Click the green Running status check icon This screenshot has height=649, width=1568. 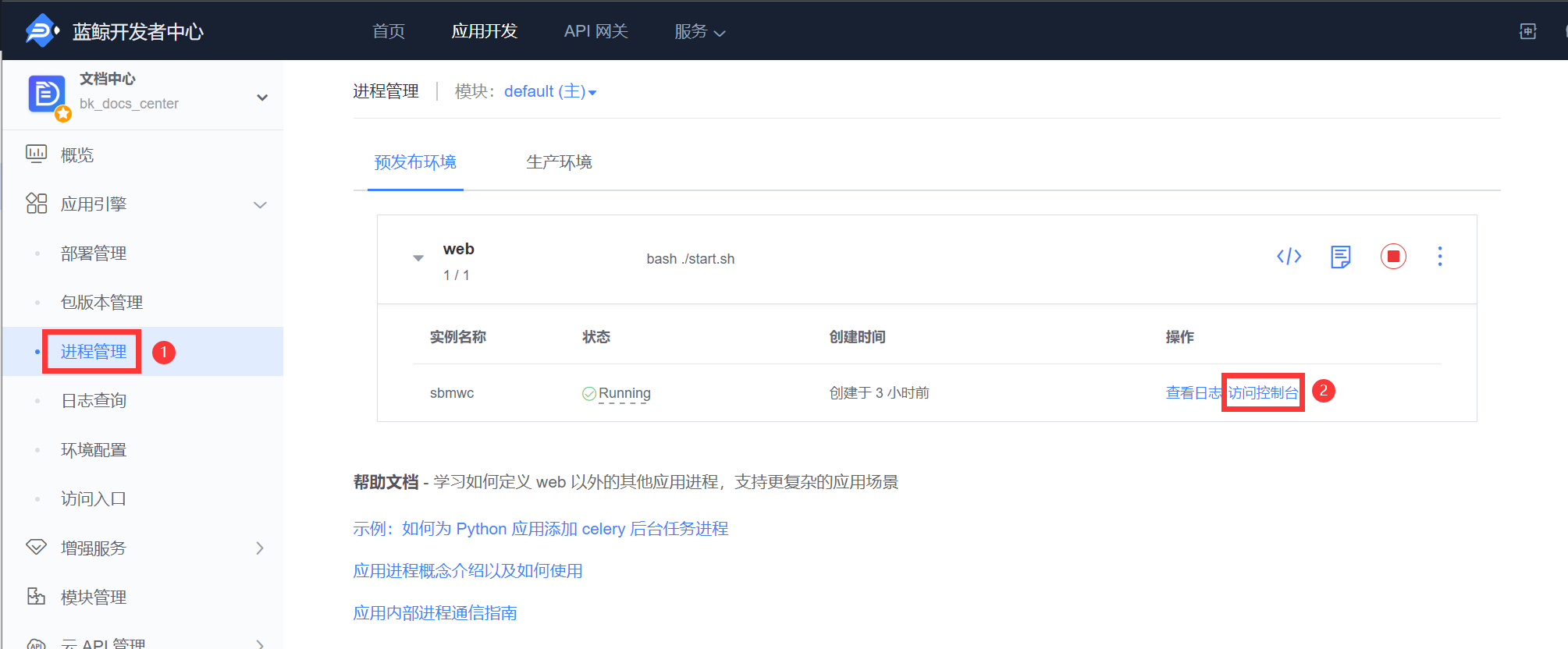click(x=589, y=394)
